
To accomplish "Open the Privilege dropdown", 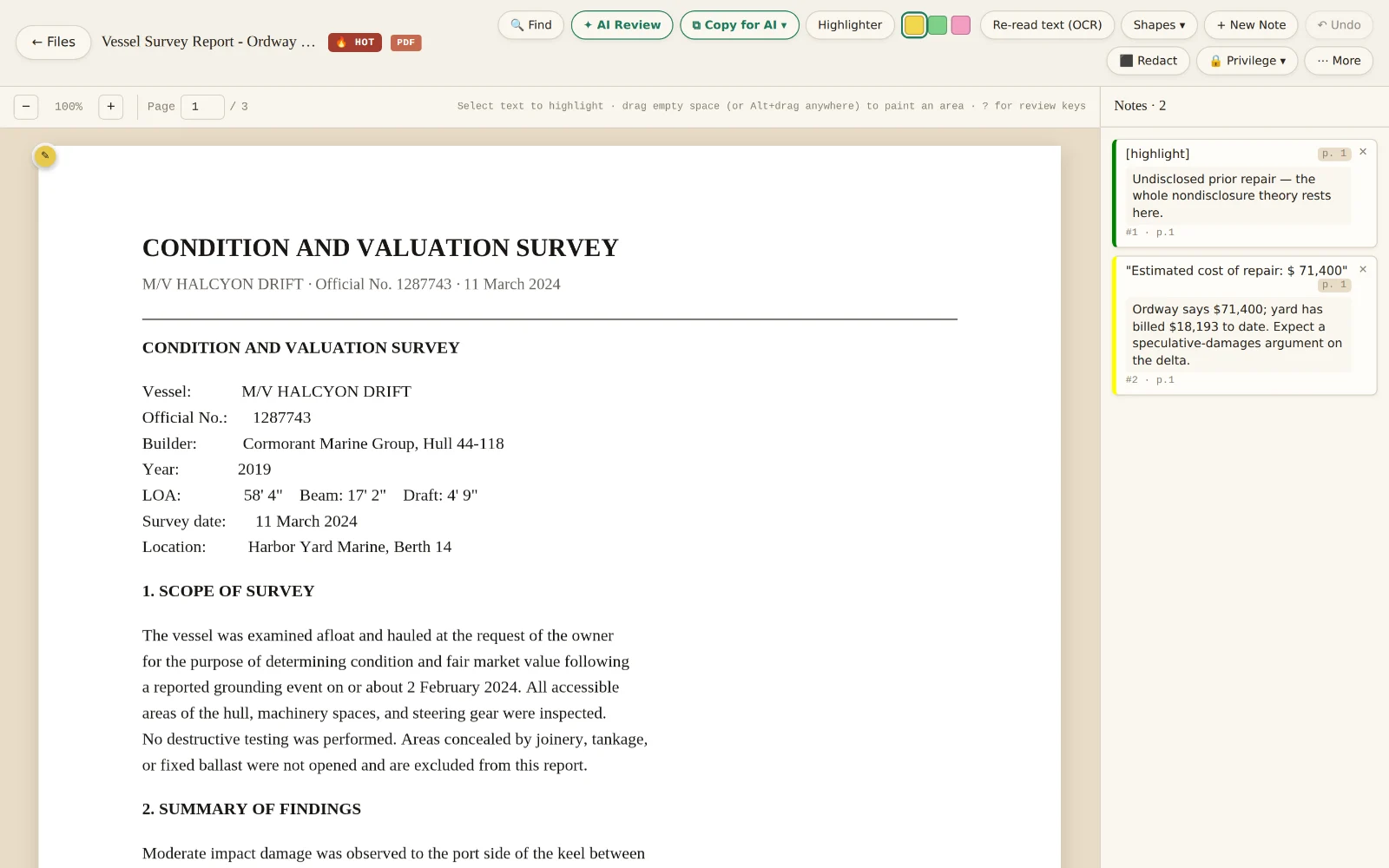I will coord(1247,61).
